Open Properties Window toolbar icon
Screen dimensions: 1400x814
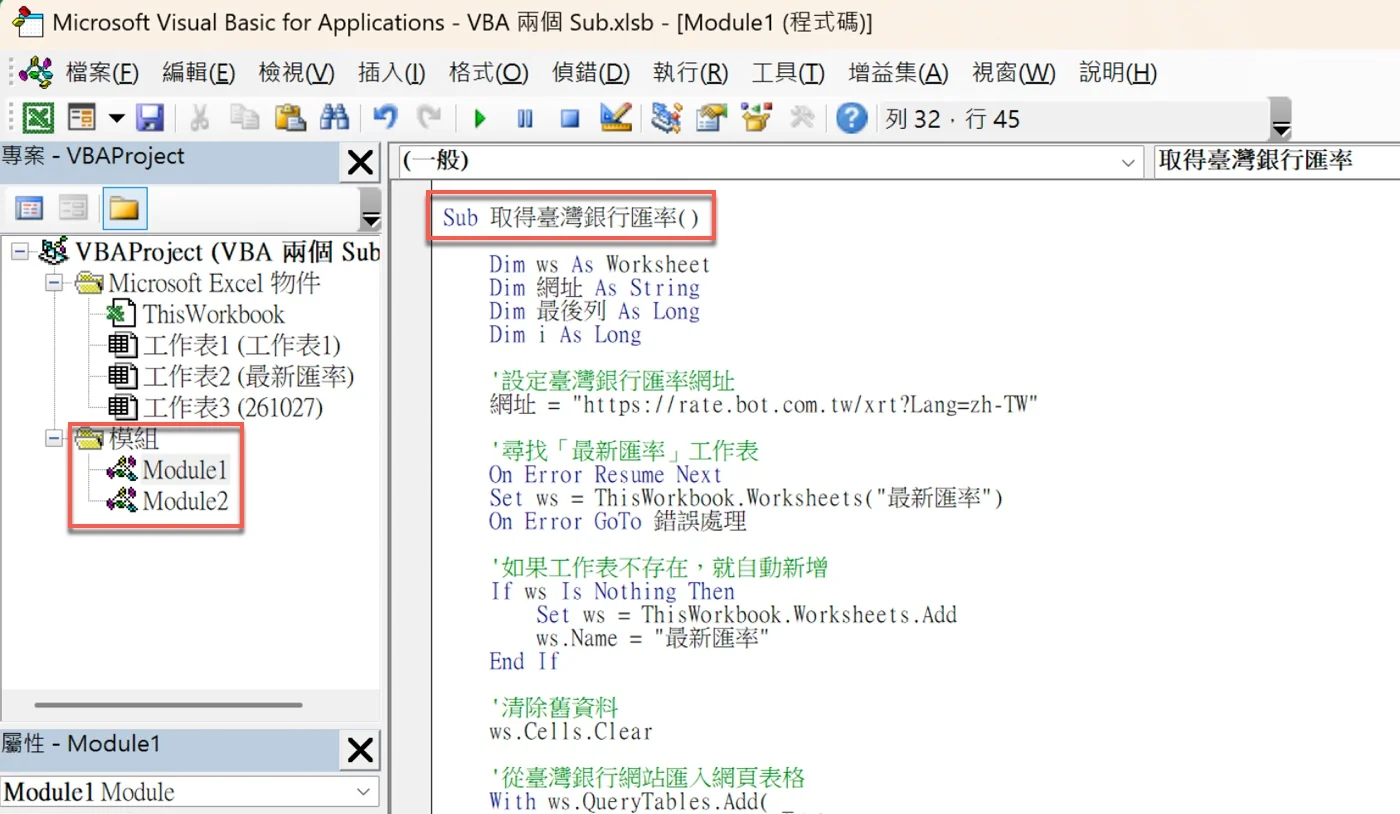[711, 119]
